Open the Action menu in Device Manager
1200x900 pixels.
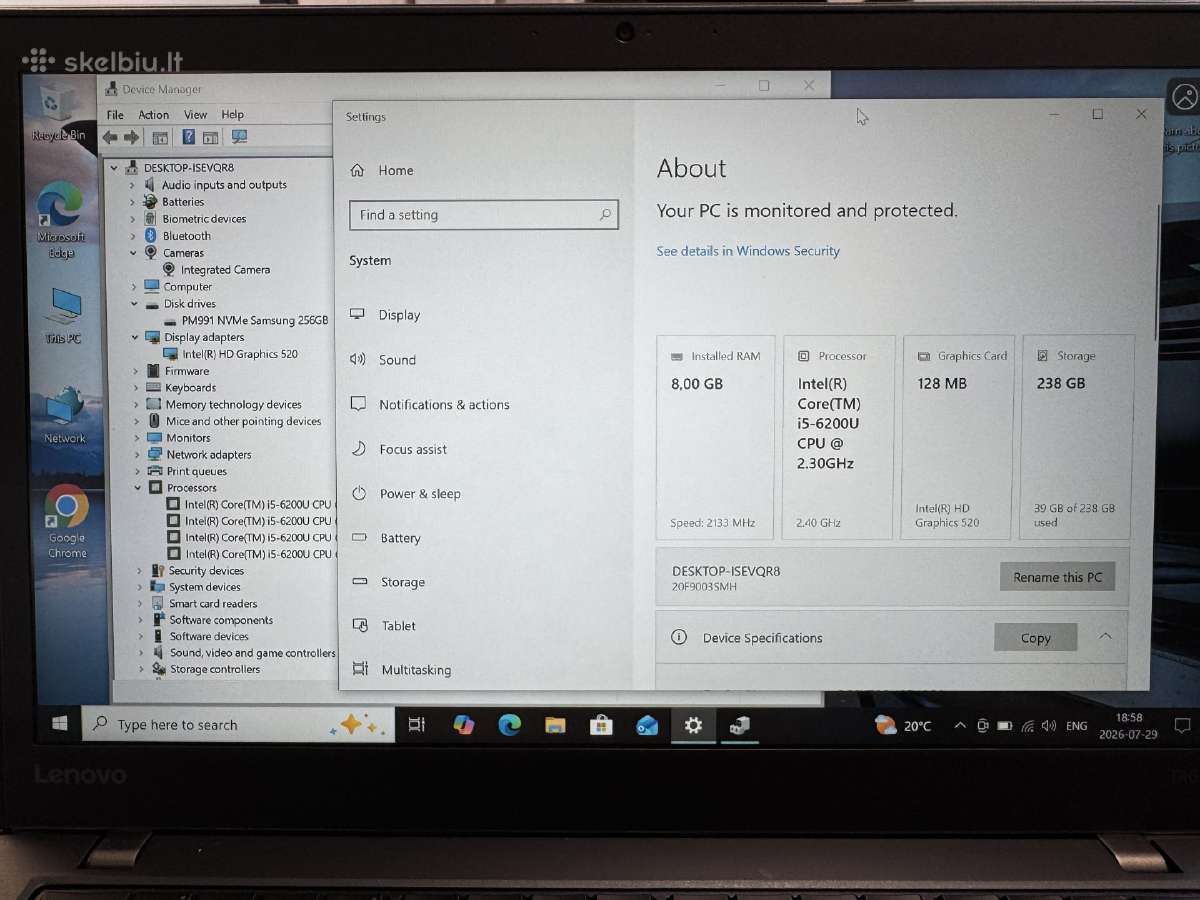[153, 115]
